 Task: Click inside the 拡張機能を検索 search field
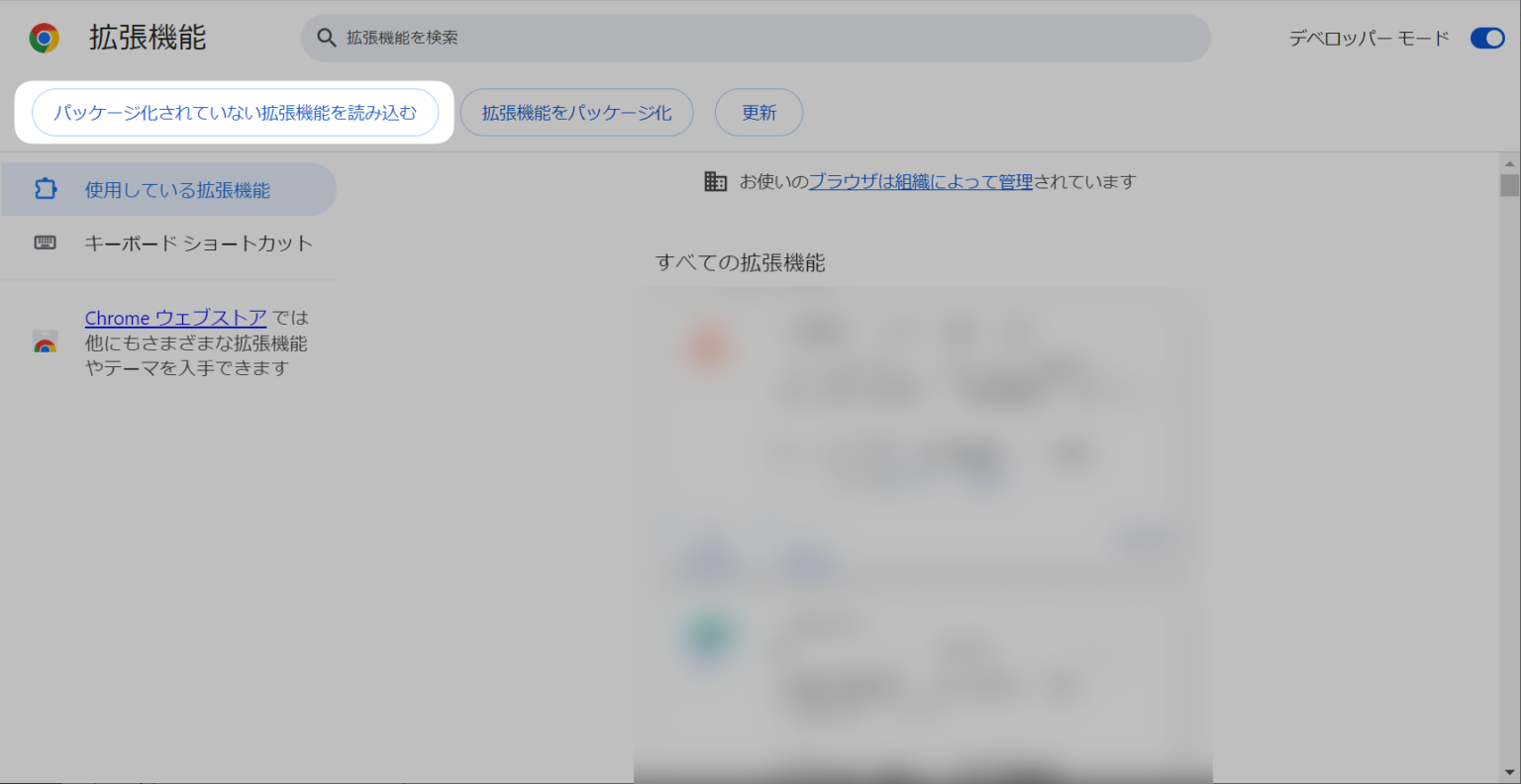coord(693,38)
